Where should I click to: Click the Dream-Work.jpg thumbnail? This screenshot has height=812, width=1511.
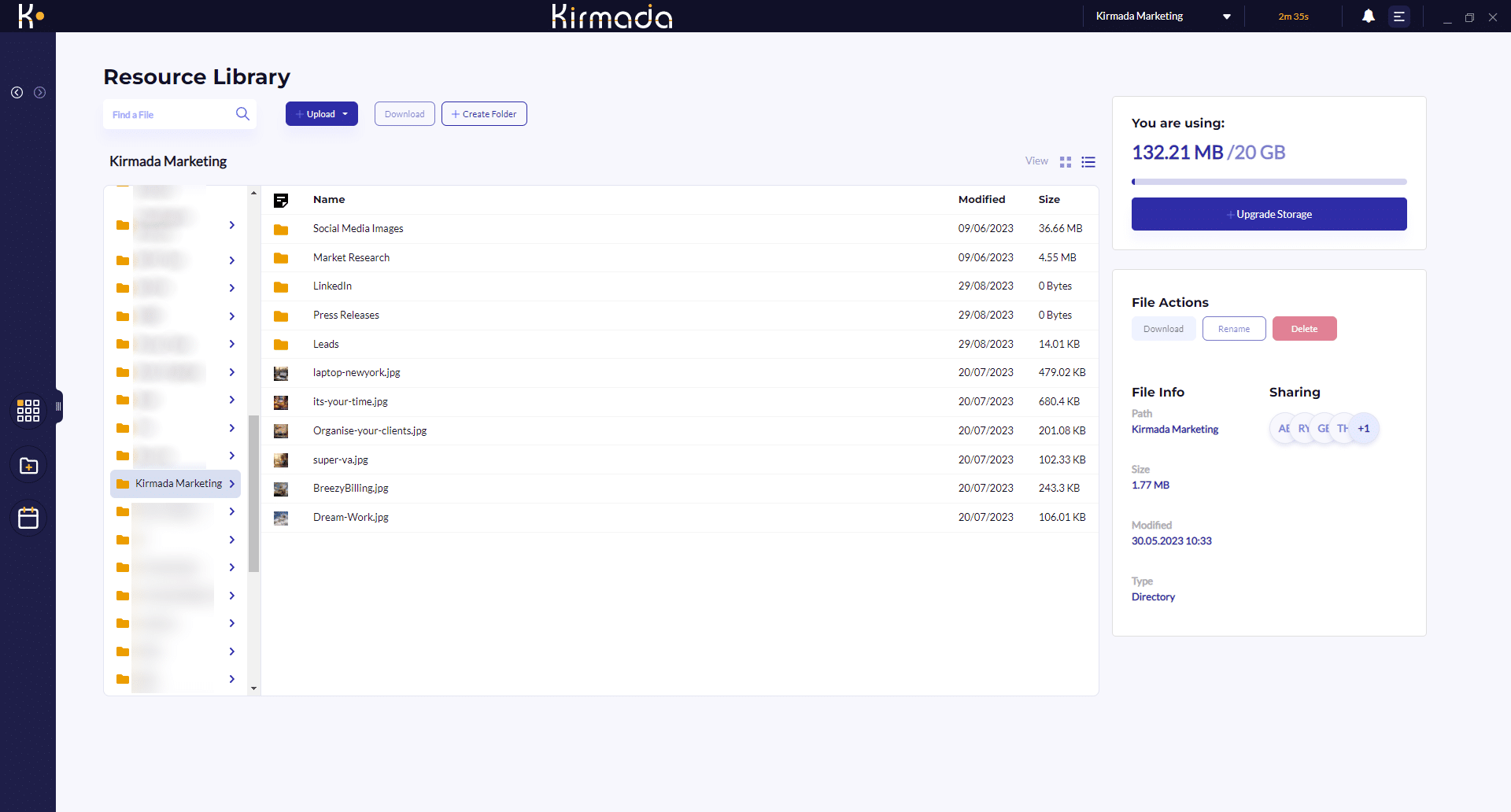pos(281,518)
